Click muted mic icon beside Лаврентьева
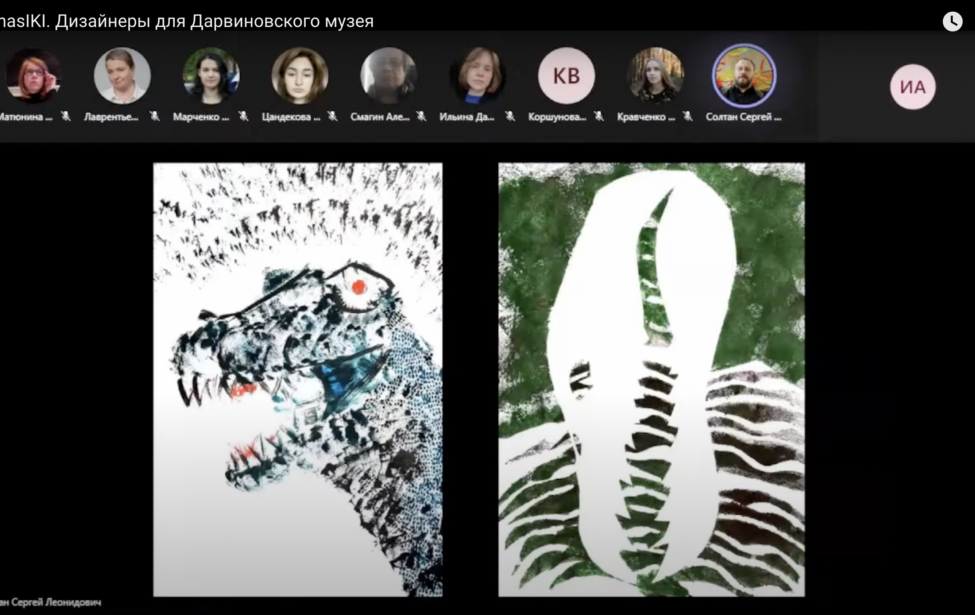The image size is (975, 615). click(x=155, y=117)
